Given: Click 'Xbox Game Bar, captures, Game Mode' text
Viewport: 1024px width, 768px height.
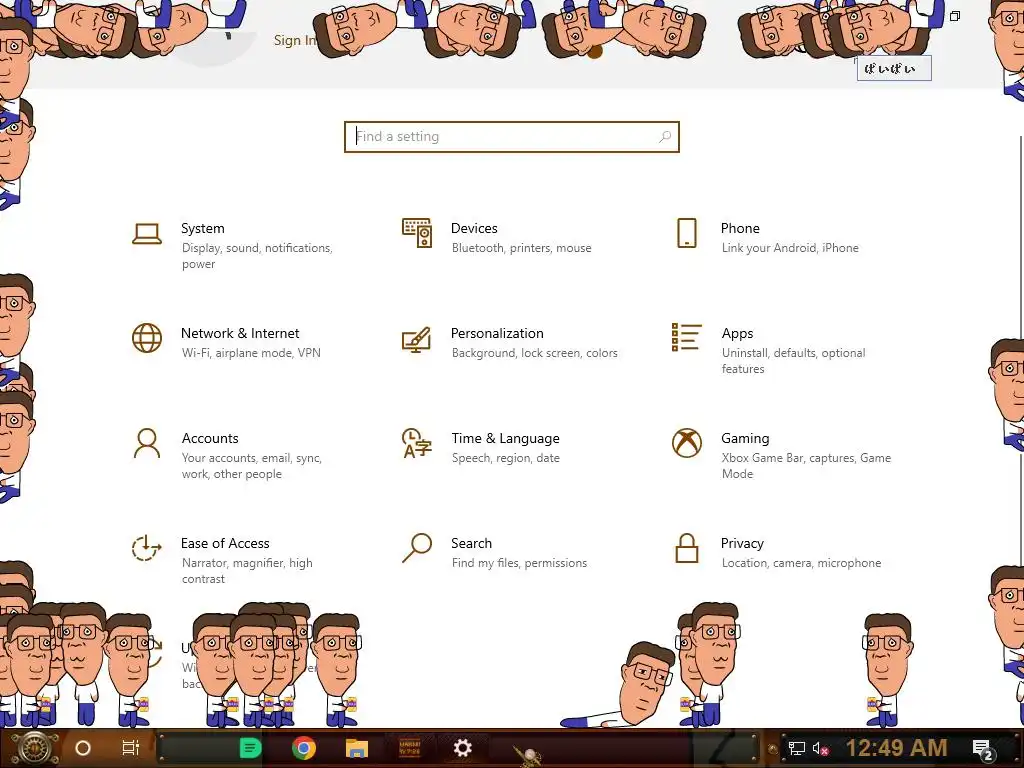Looking at the screenshot, I should click(x=807, y=466).
